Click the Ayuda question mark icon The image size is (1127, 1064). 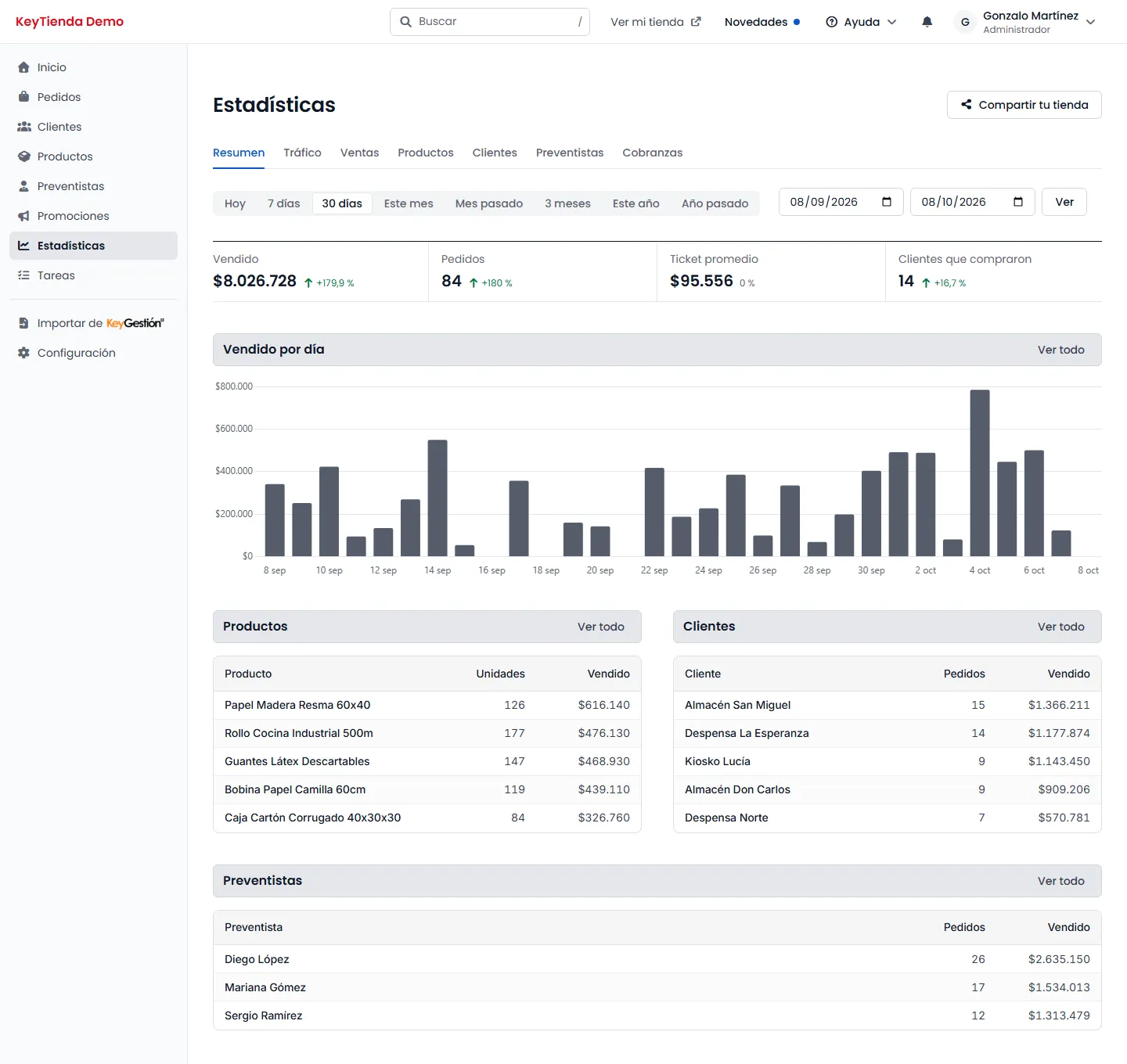click(832, 22)
